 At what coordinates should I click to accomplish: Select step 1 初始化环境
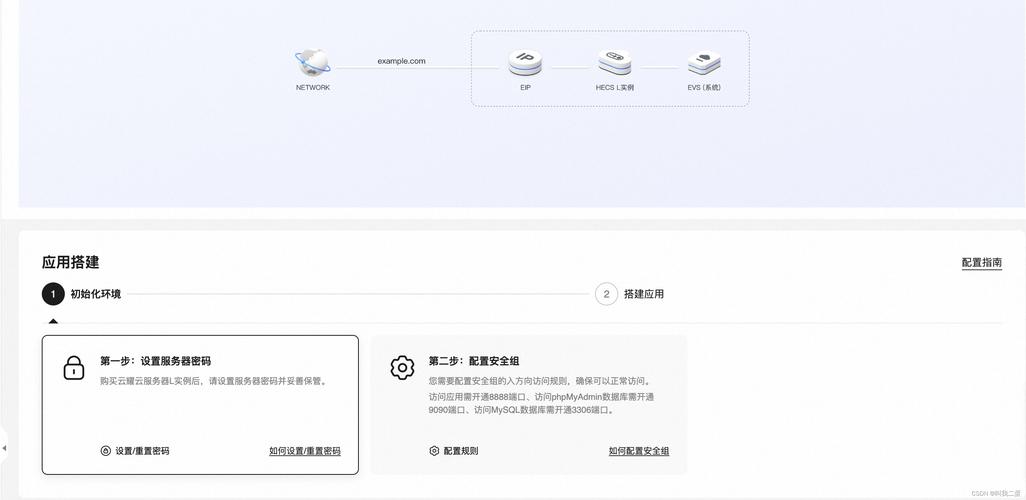[x=82, y=295]
